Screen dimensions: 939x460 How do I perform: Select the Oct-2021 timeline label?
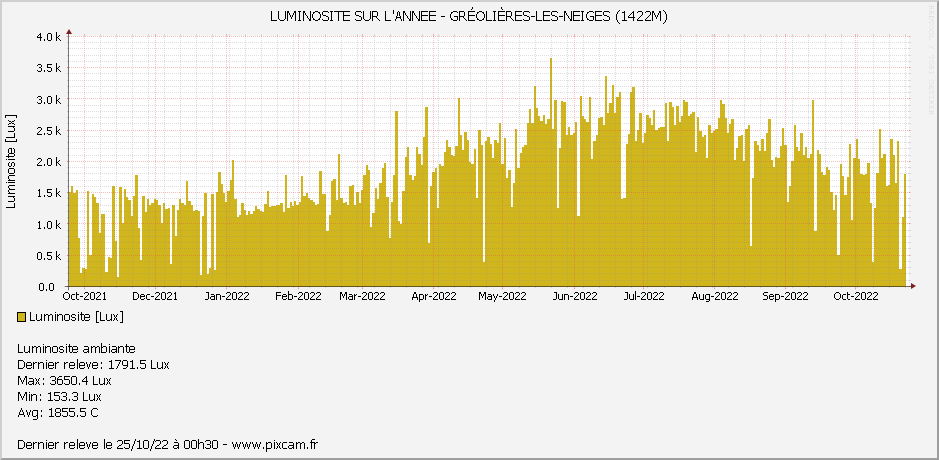(x=85, y=296)
